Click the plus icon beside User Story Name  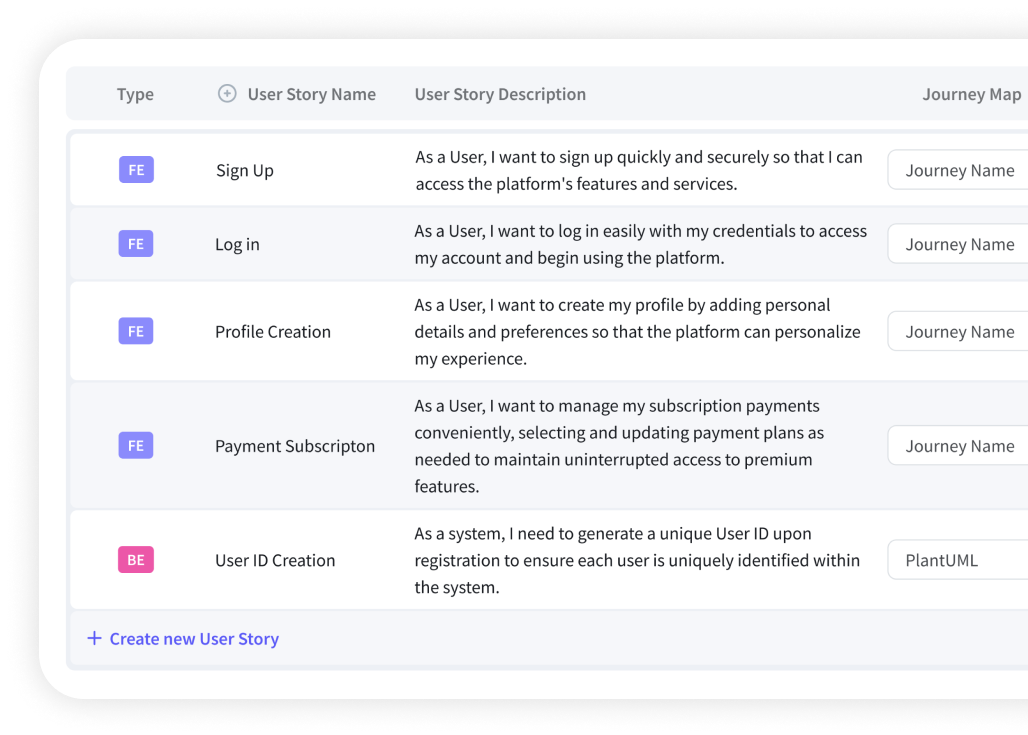[x=227, y=94]
